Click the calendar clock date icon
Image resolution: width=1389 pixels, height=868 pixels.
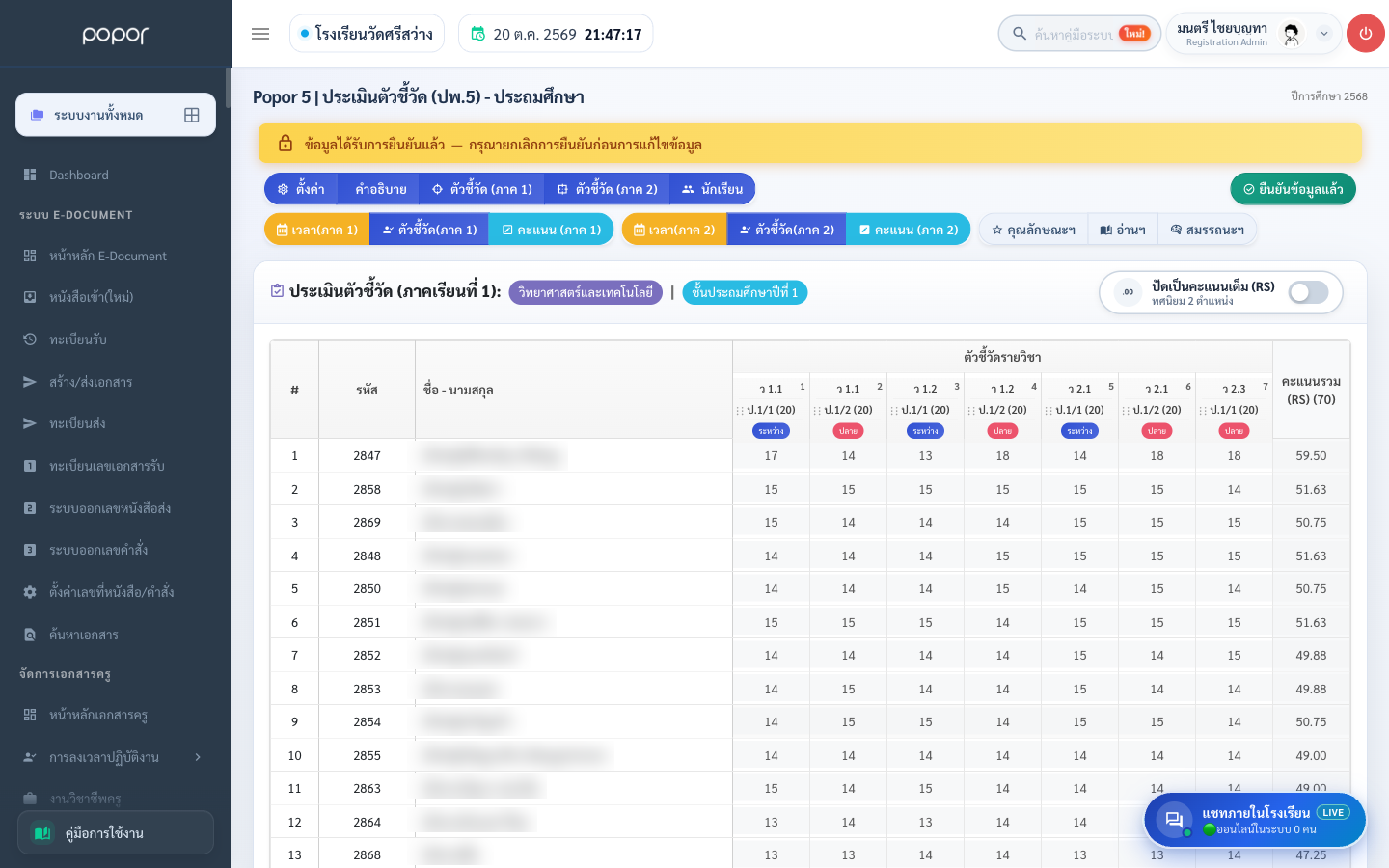[477, 34]
